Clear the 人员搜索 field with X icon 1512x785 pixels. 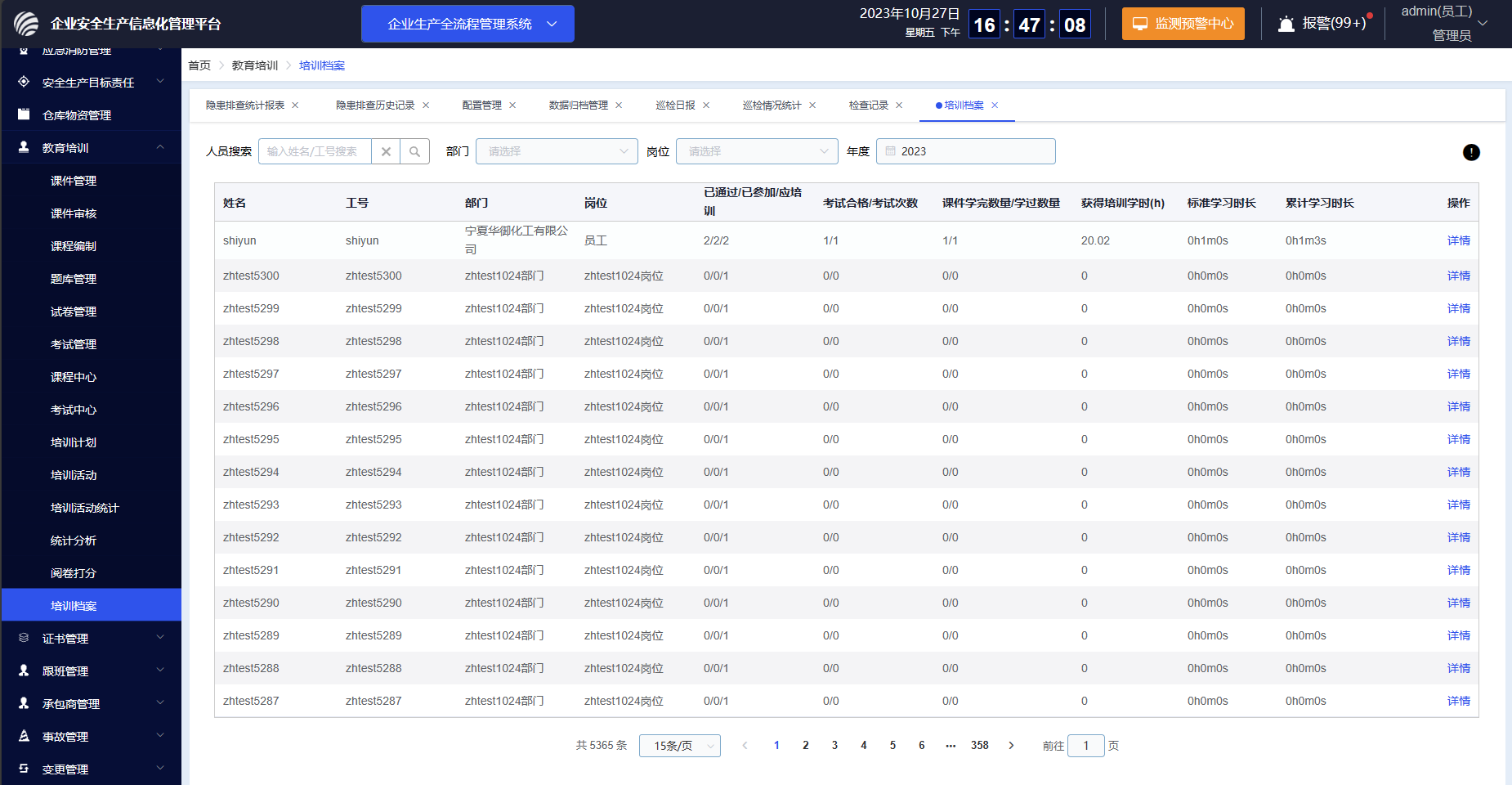click(386, 151)
